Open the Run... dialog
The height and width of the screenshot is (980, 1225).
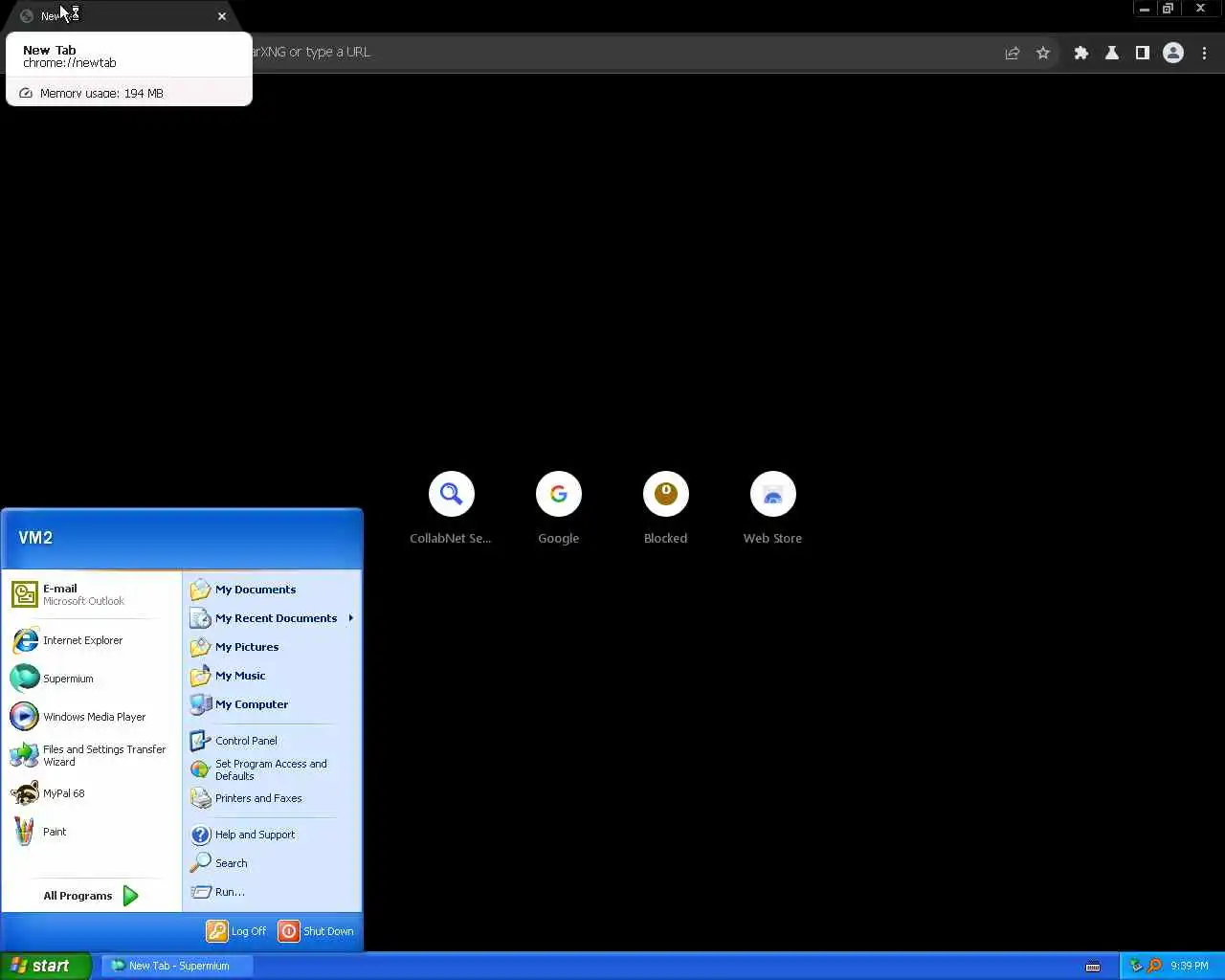tap(272, 892)
